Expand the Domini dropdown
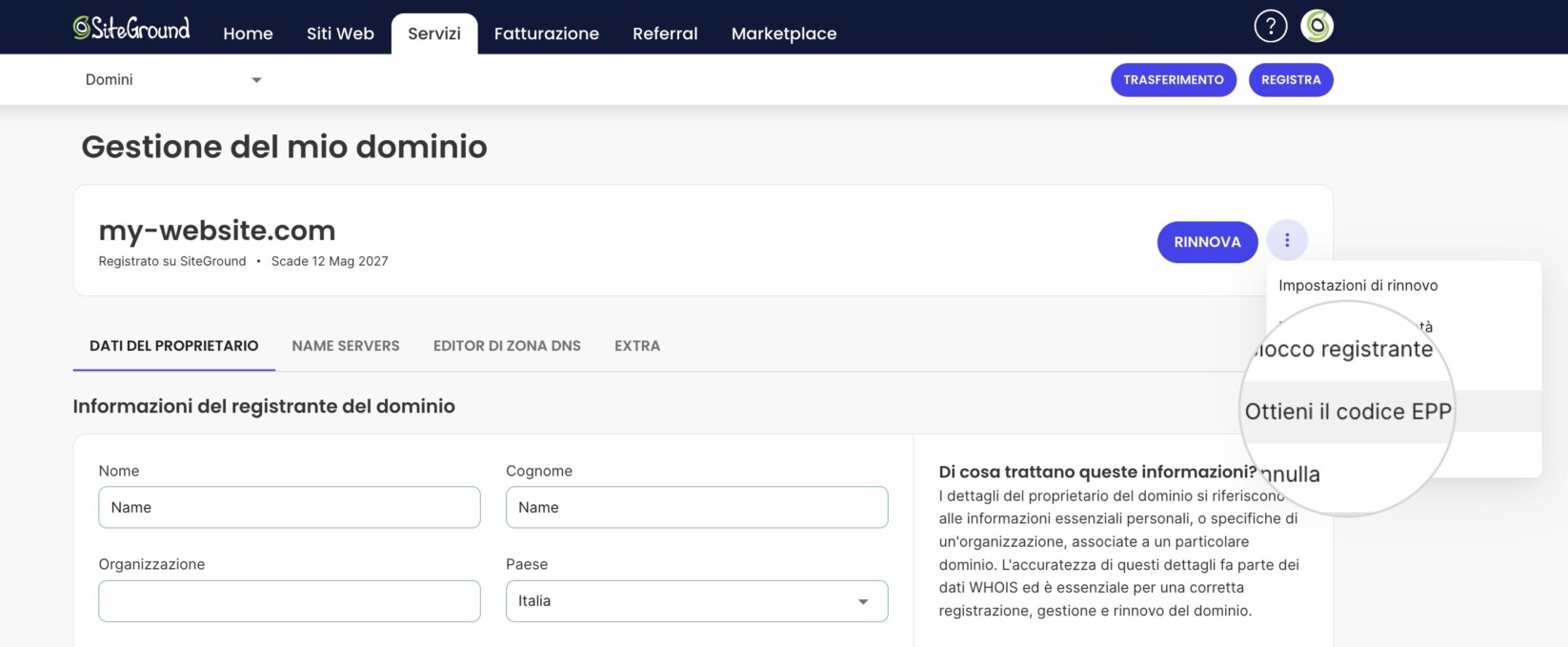The width and height of the screenshot is (1568, 647). click(x=173, y=80)
